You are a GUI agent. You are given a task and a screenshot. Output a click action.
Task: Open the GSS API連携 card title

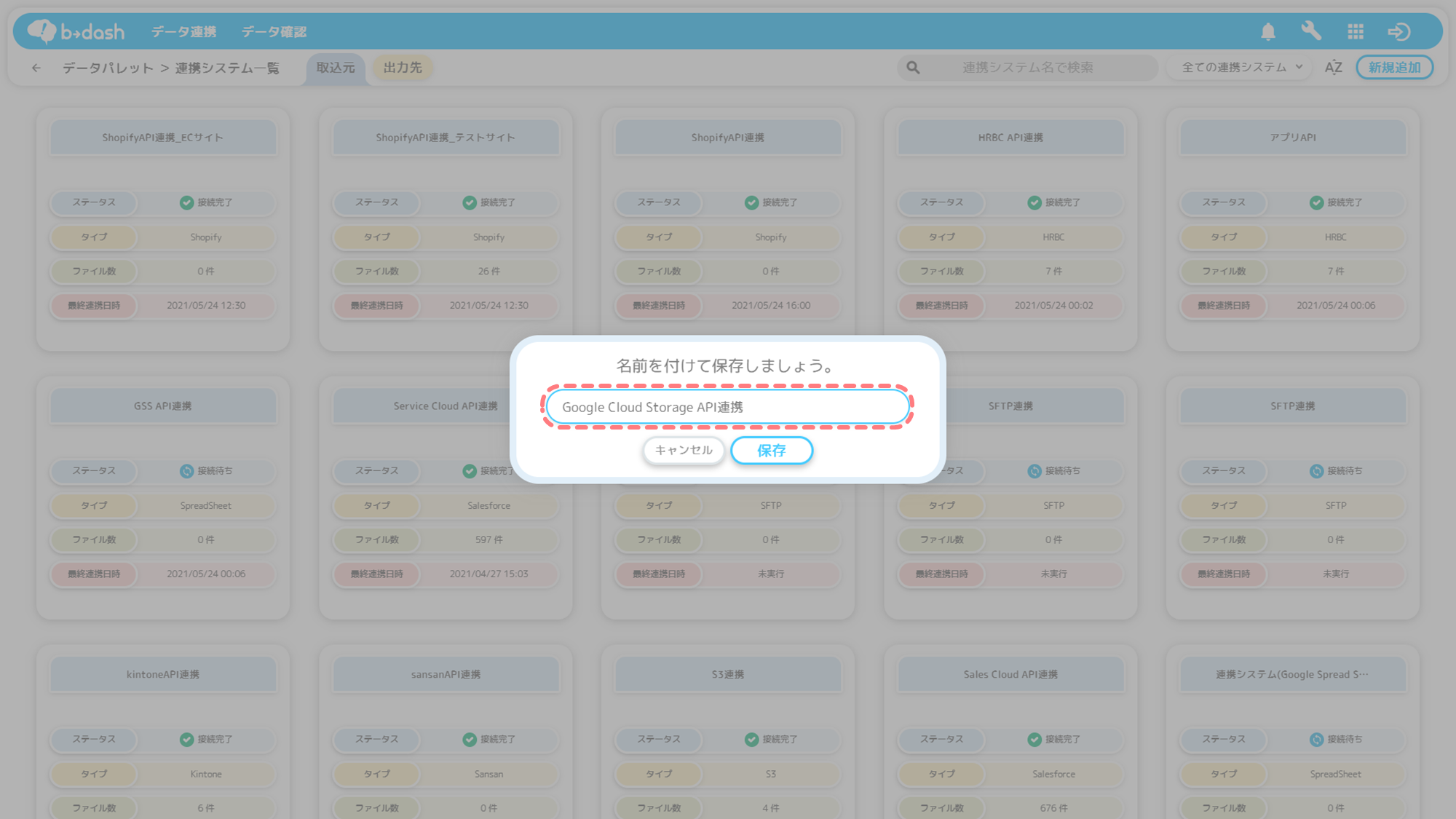click(x=163, y=406)
